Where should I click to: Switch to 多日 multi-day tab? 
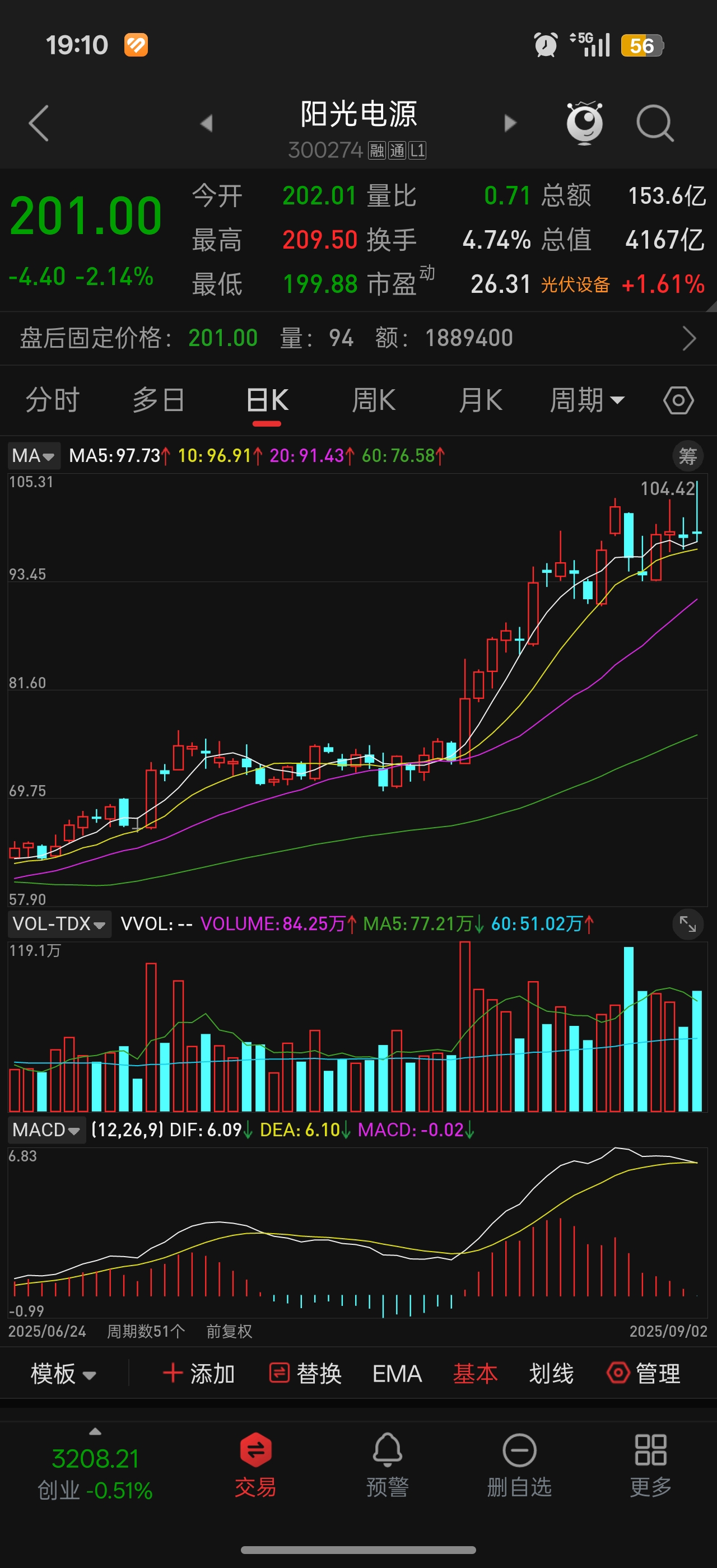(159, 400)
